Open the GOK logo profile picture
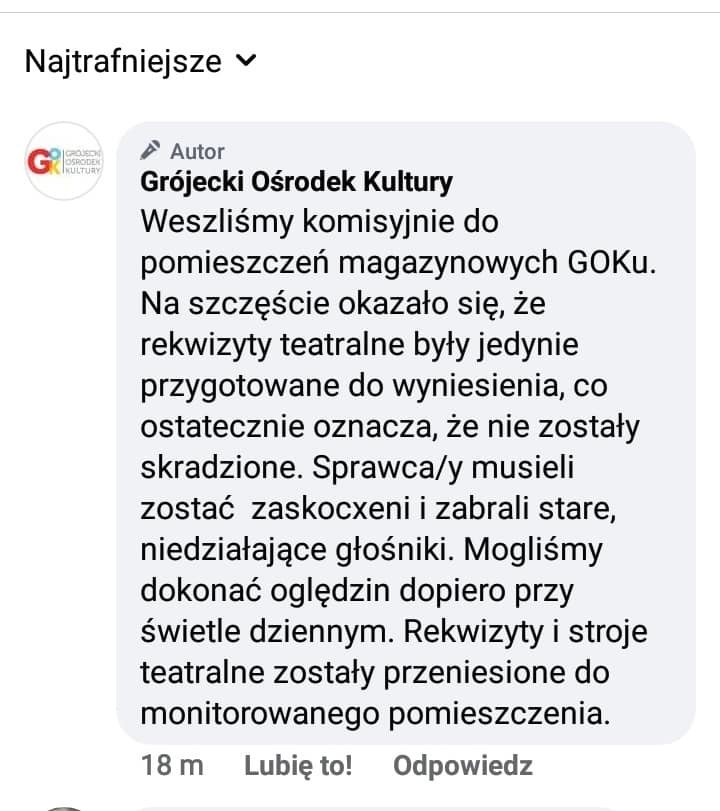 point(64,161)
